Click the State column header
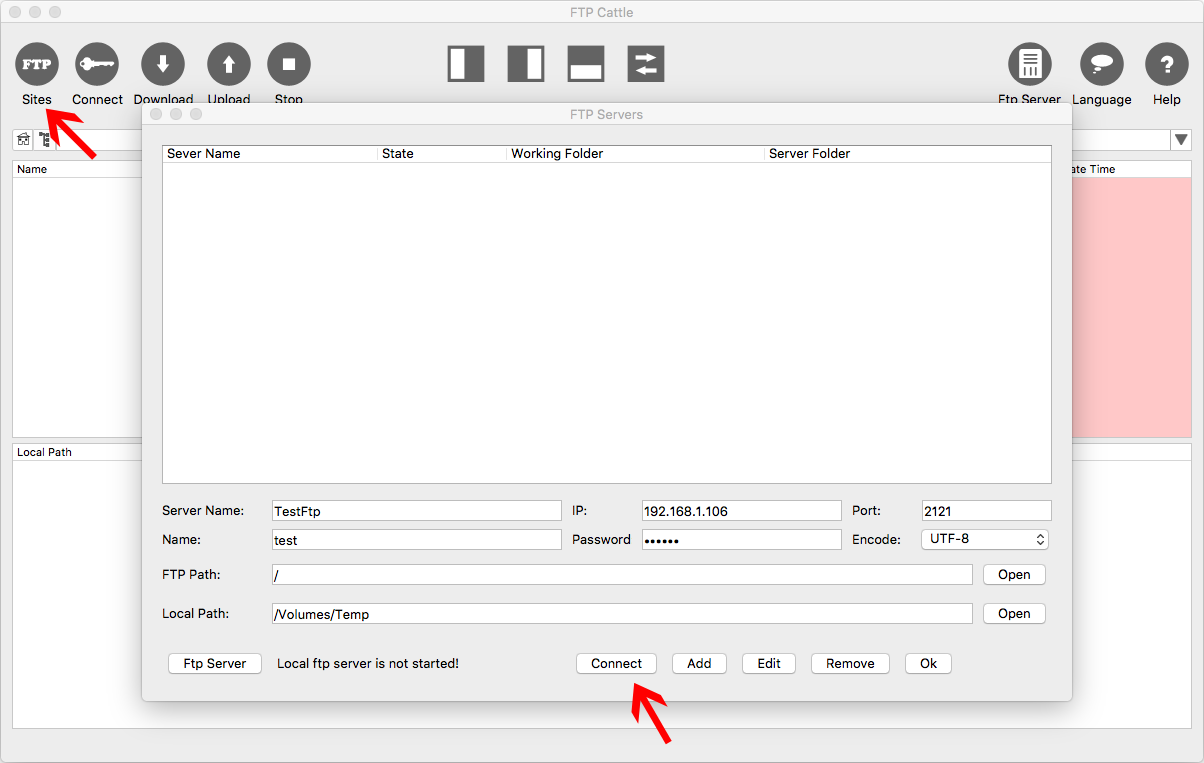Image resolution: width=1204 pixels, height=763 pixels. point(443,153)
